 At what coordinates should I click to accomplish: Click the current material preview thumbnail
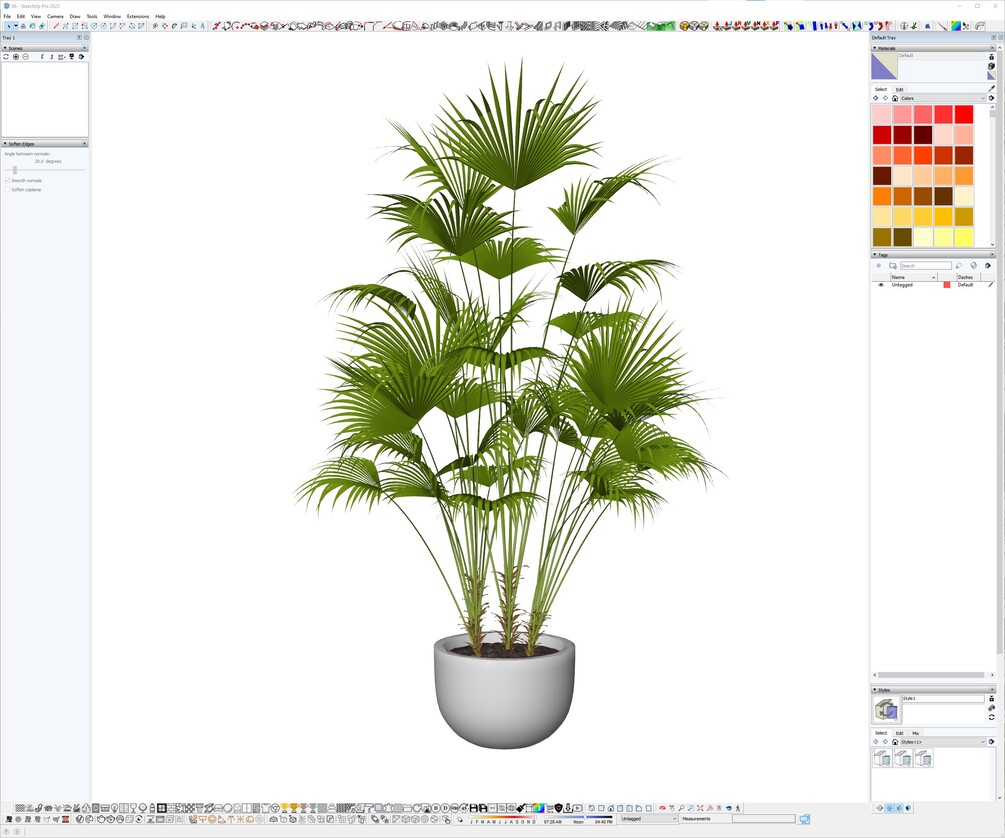point(884,66)
